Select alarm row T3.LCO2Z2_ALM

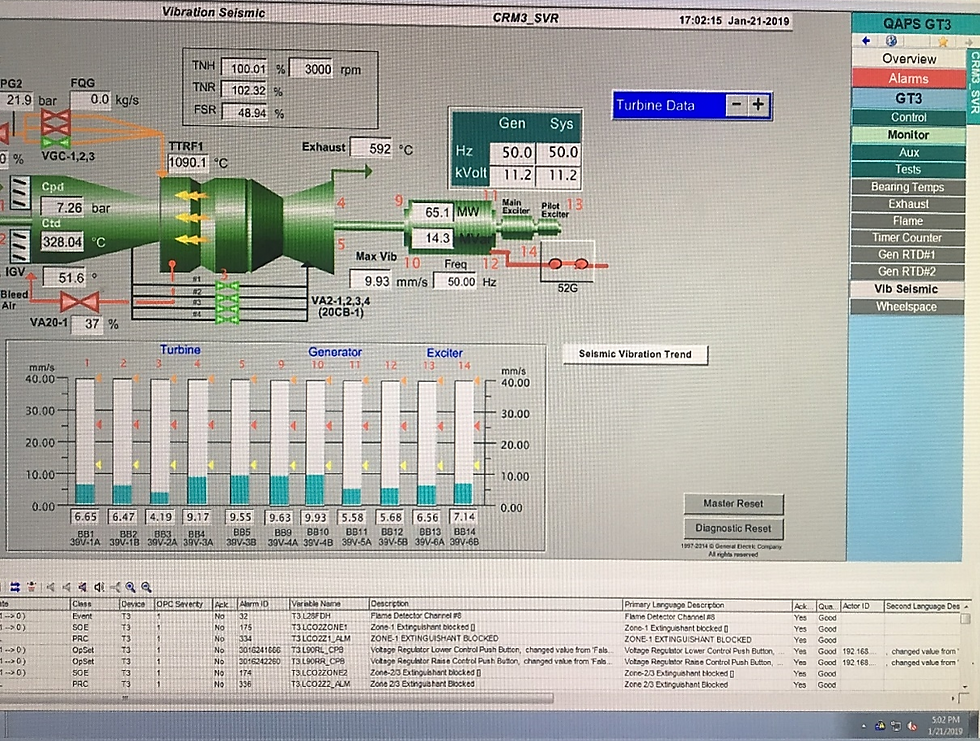click(482, 684)
